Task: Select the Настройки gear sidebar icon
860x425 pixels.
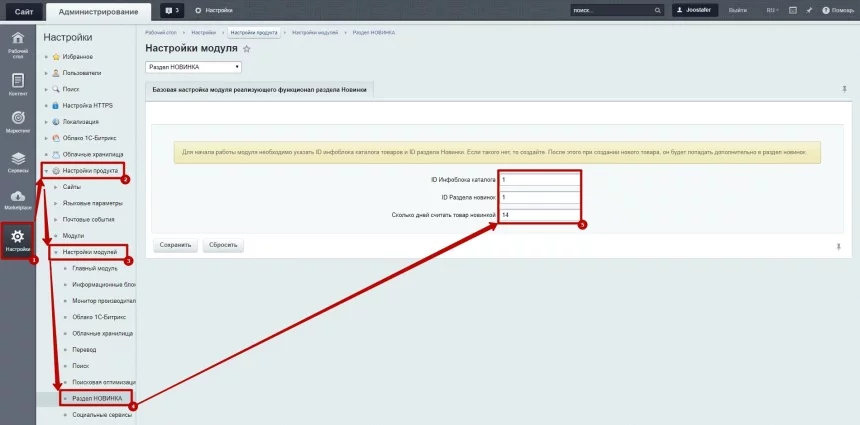Action: pos(18,240)
